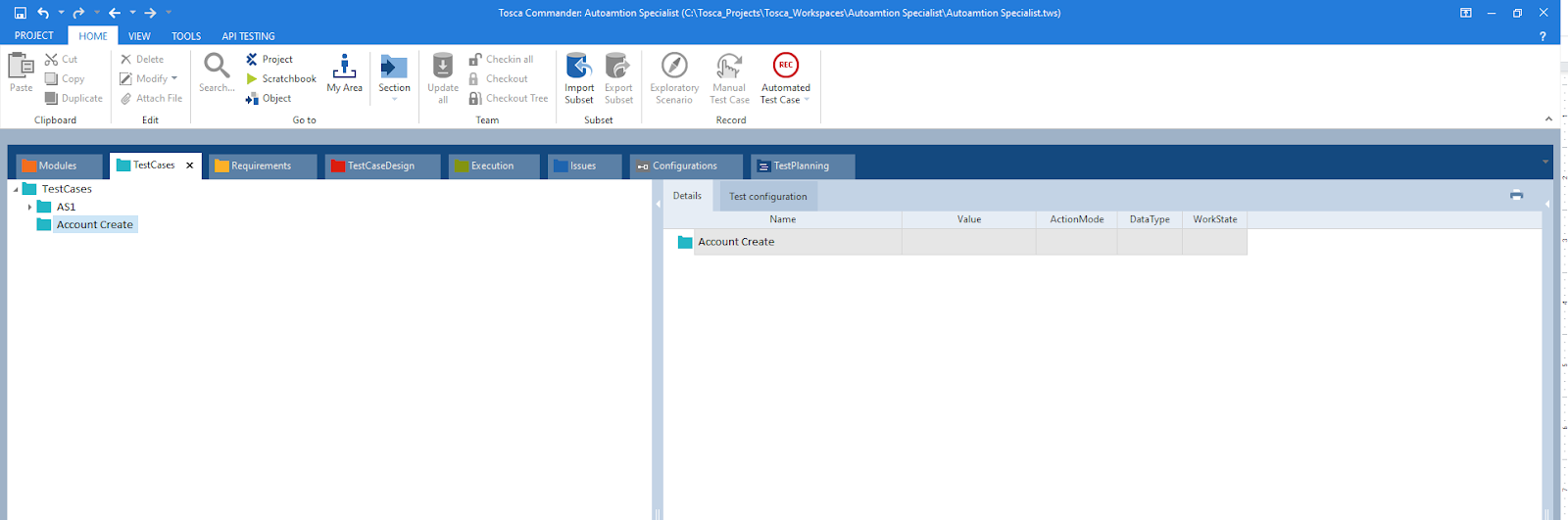The width and height of the screenshot is (1568, 520).
Task: Click the Checkout button
Action: [498, 78]
